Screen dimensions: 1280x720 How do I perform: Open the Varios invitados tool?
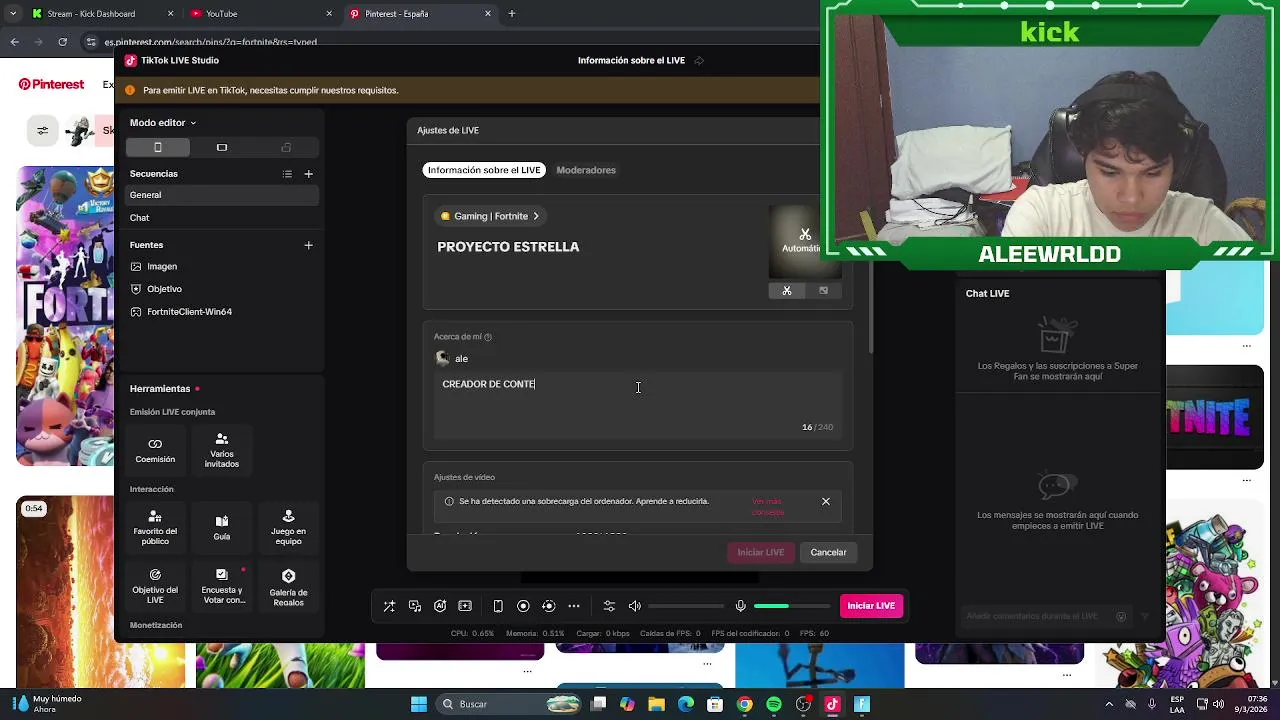(x=222, y=450)
